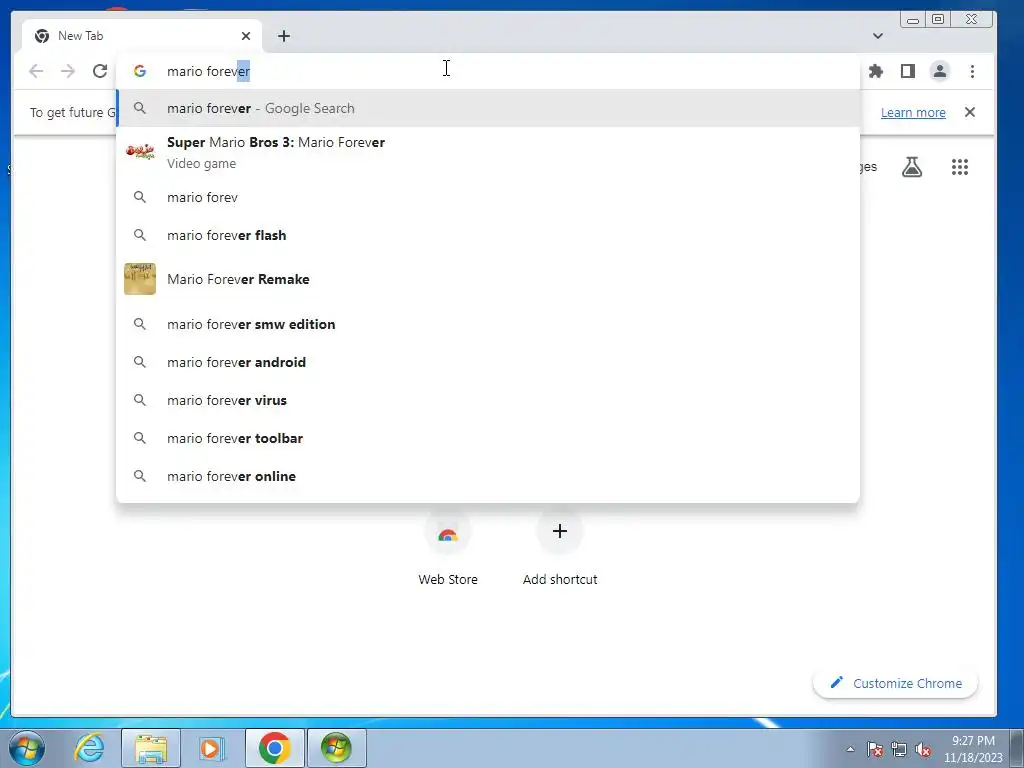
Task: Click the Chrome icon in taskbar
Action: pyautogui.click(x=274, y=748)
